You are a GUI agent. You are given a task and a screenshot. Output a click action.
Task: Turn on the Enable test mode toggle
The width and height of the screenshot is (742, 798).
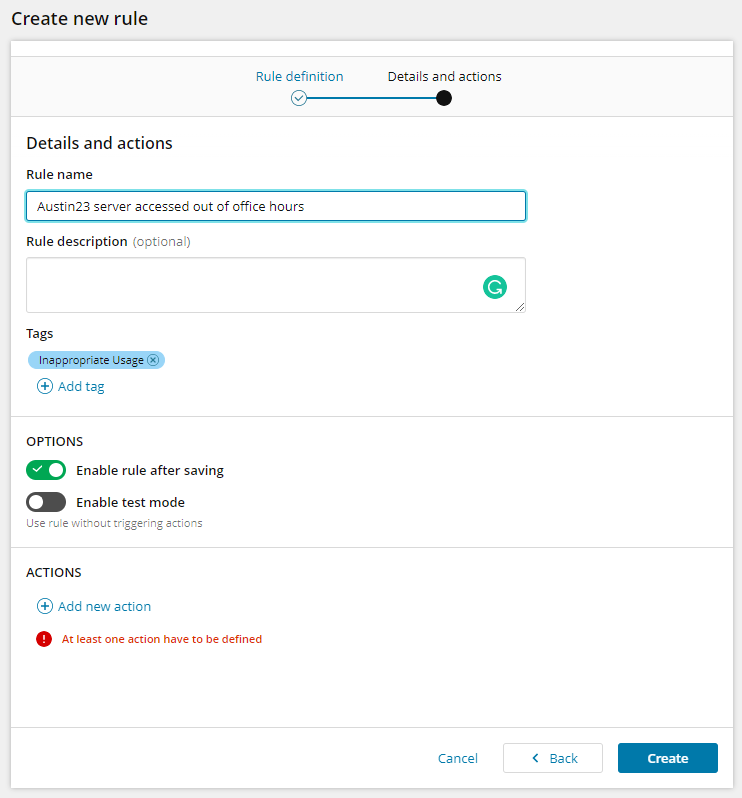coord(46,502)
